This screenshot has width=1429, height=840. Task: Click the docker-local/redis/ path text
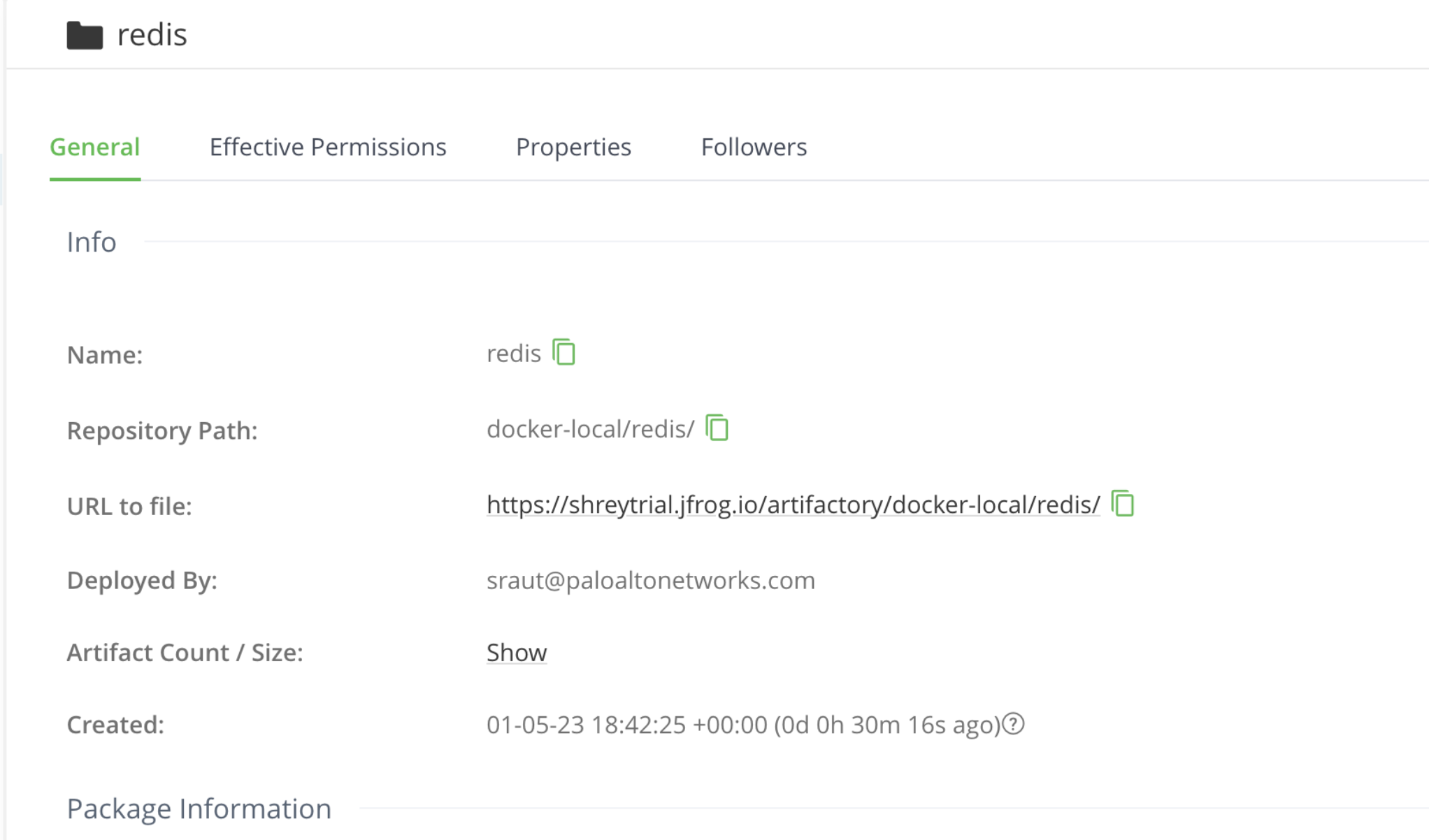[x=590, y=429]
